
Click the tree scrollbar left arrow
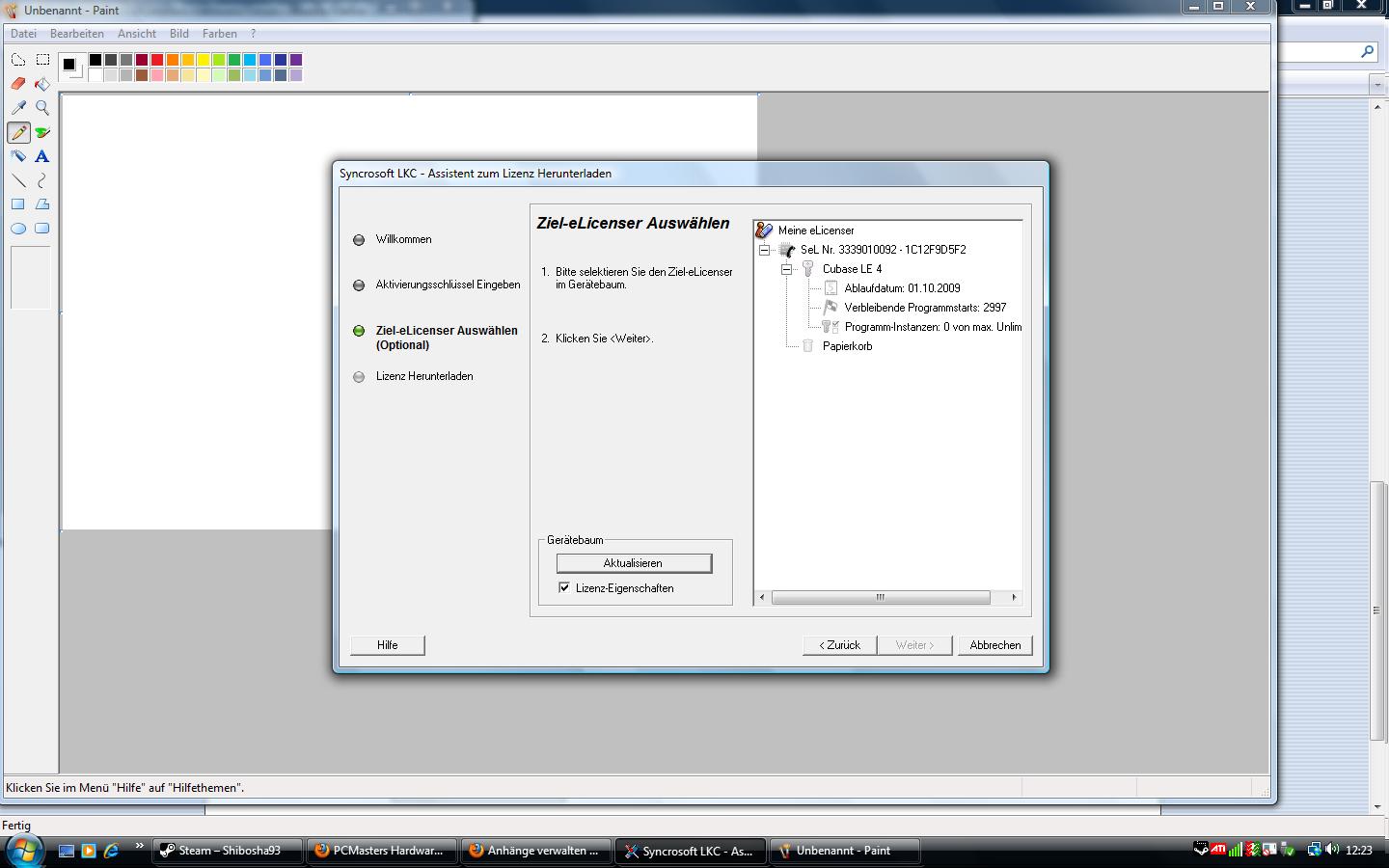click(x=762, y=598)
